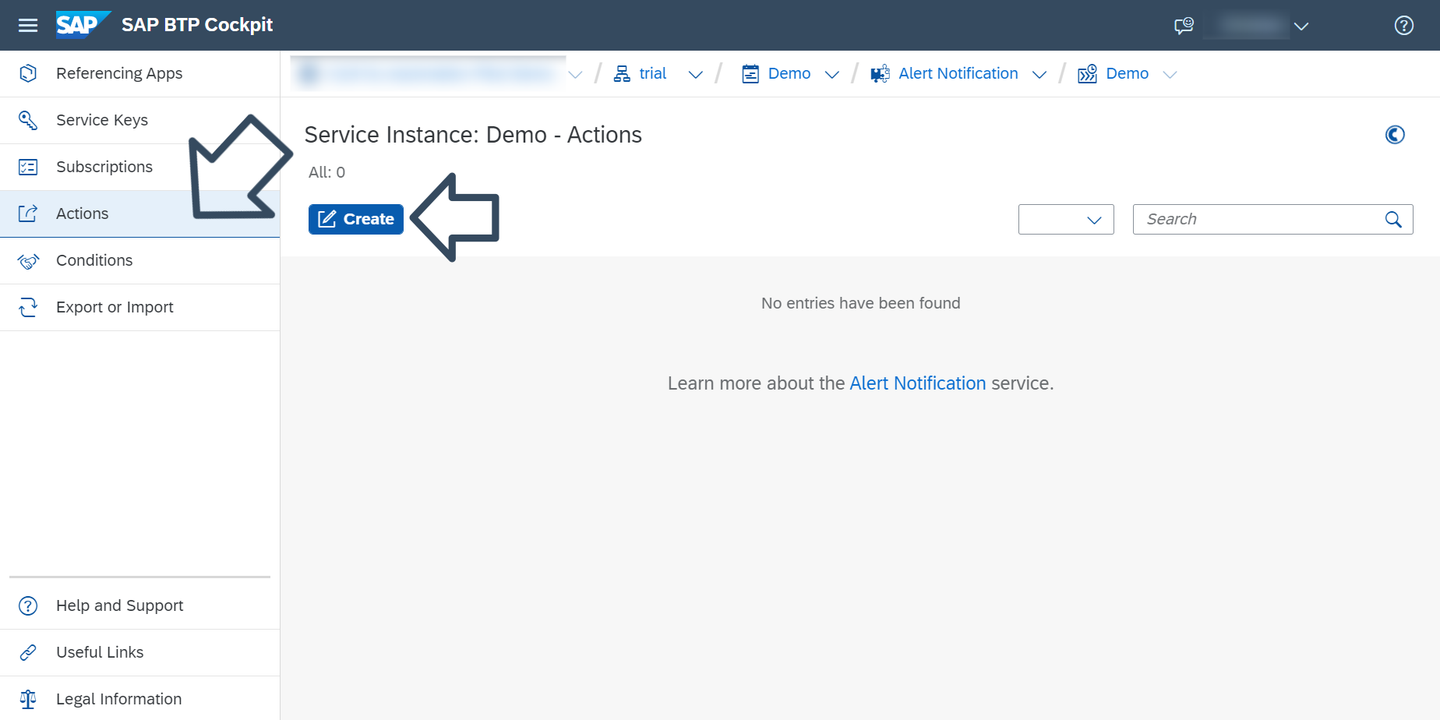Image resolution: width=1440 pixels, height=720 pixels.
Task: Click the "No entries have been found" message
Action: coord(861,303)
